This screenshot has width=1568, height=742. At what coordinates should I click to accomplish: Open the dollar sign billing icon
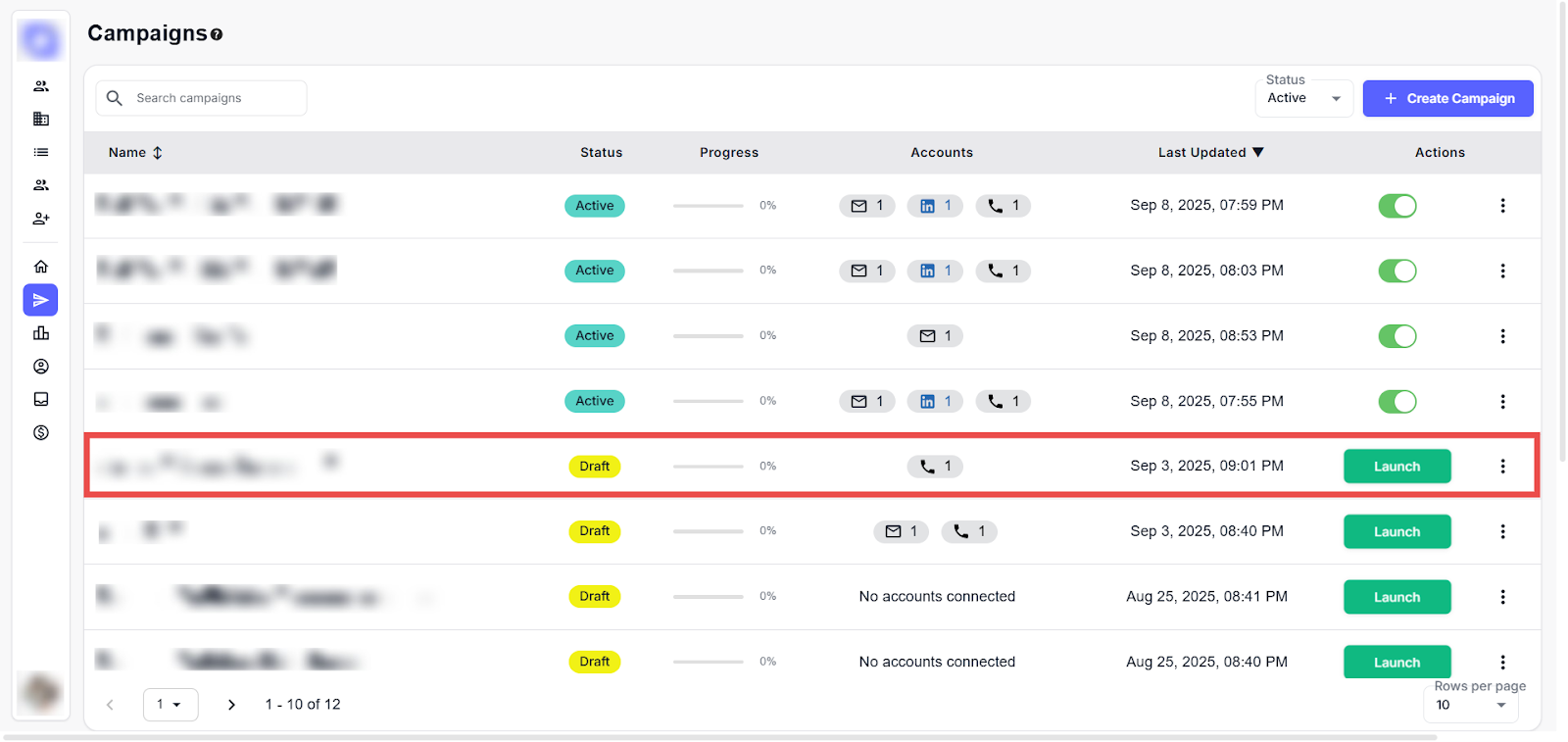click(x=41, y=432)
